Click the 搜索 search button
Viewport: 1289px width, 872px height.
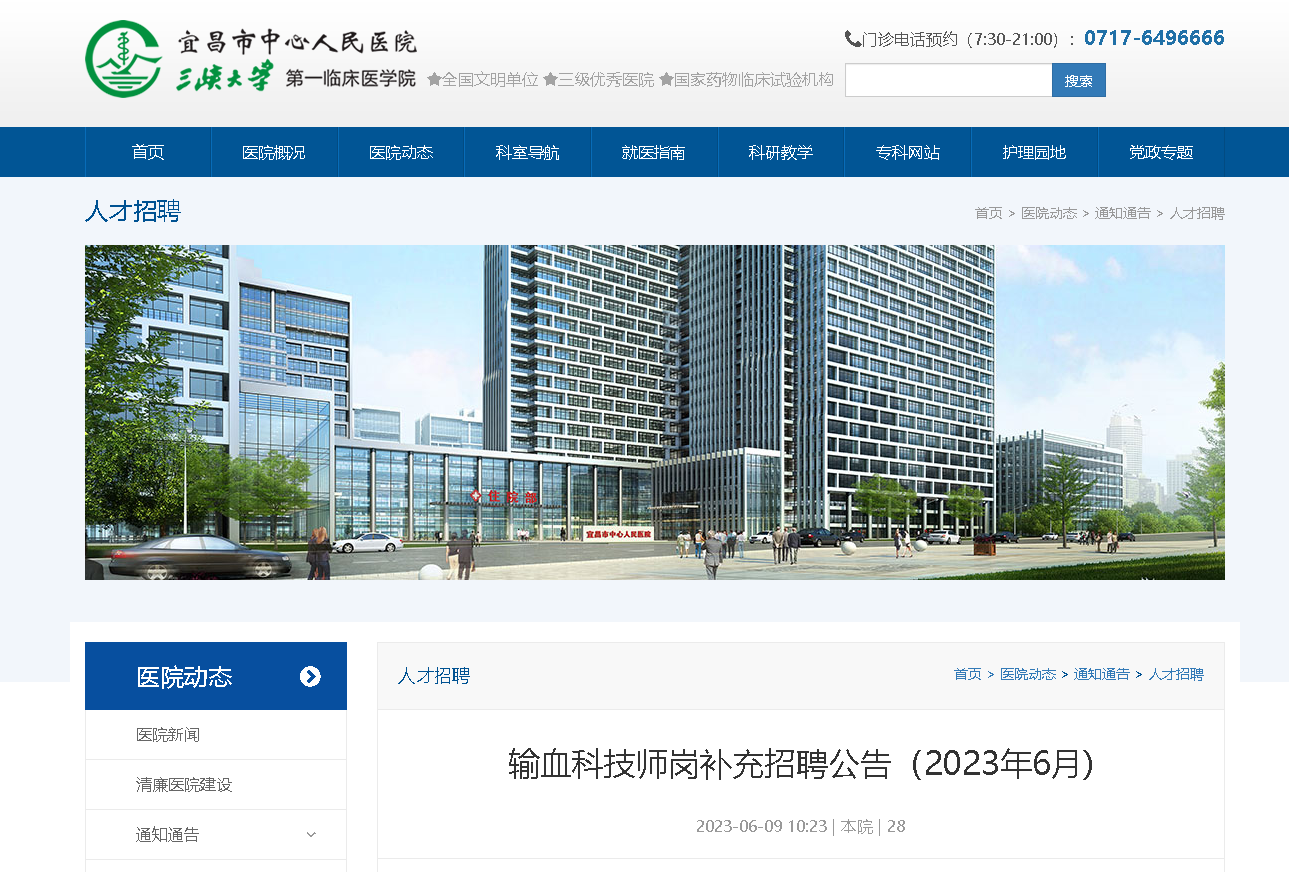tap(1079, 80)
